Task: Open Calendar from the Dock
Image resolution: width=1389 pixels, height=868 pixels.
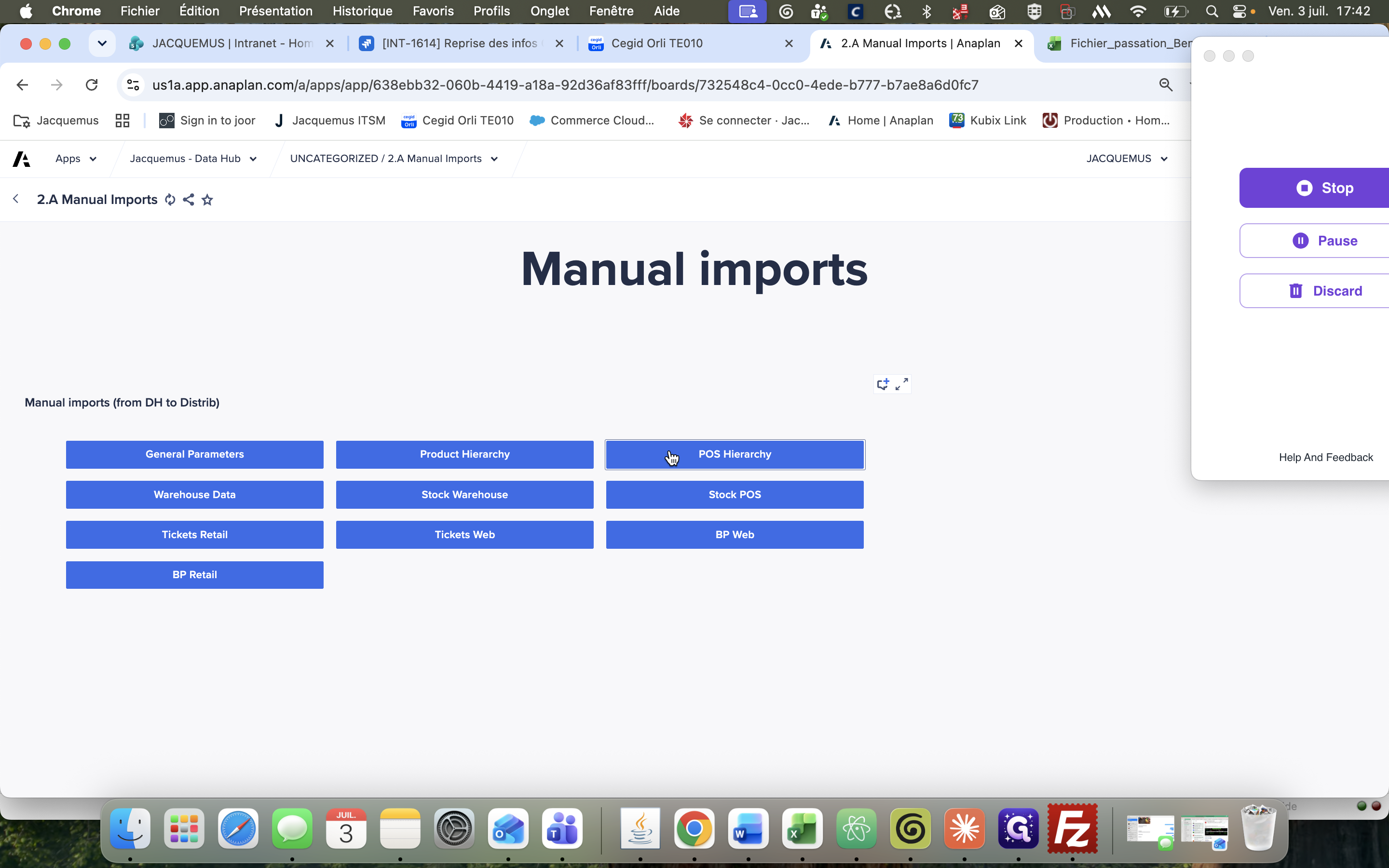Action: (346, 828)
